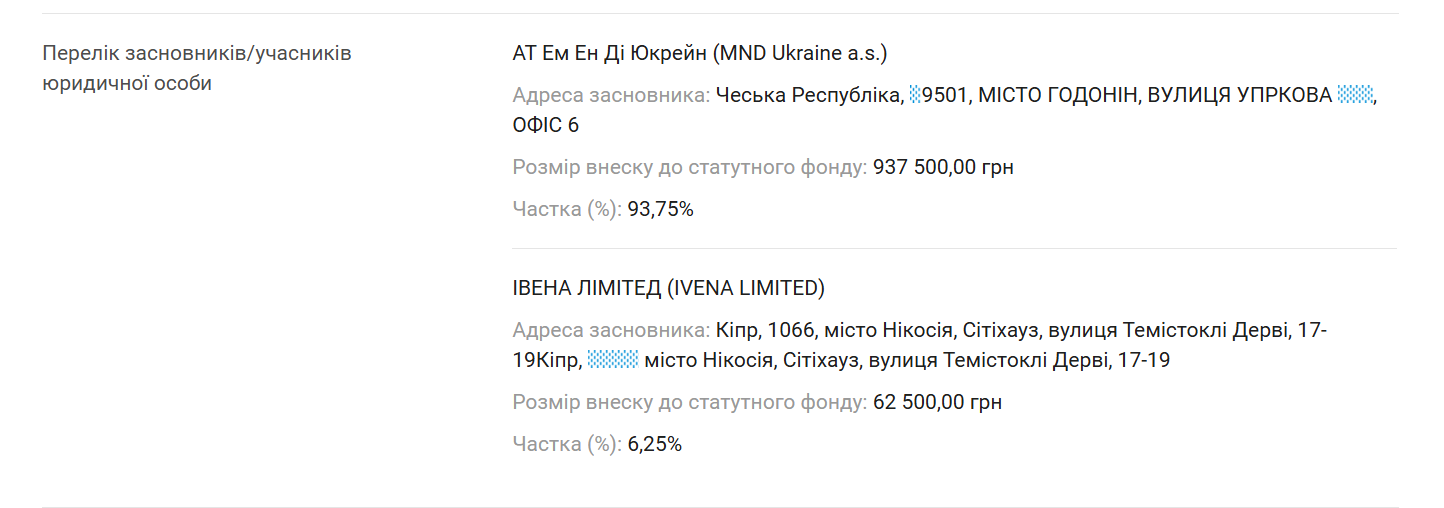The image size is (1444, 508).
Task: Click the Чеська Республіка address text
Action: (808, 95)
